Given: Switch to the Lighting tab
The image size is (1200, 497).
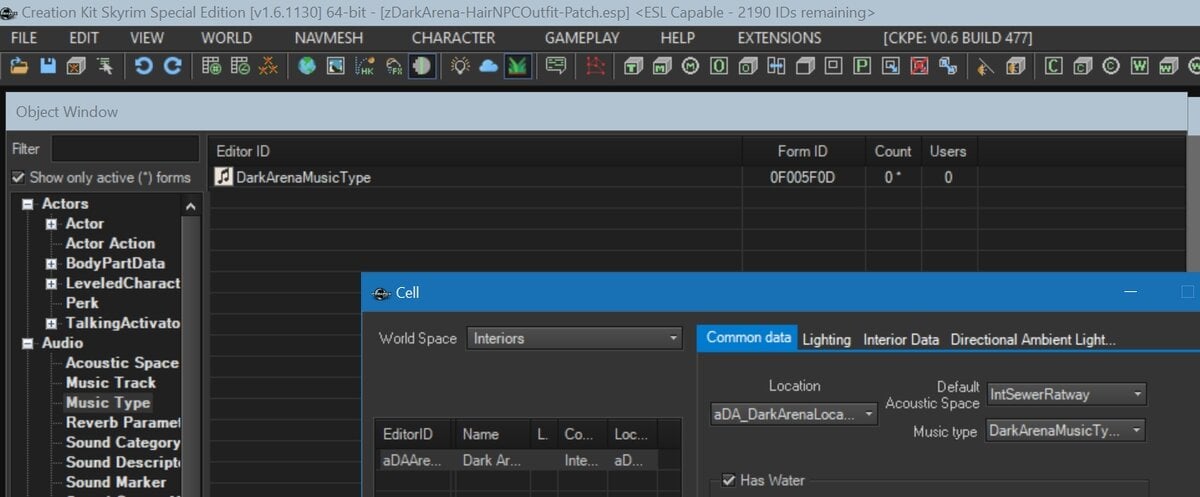Looking at the screenshot, I should click(x=827, y=339).
